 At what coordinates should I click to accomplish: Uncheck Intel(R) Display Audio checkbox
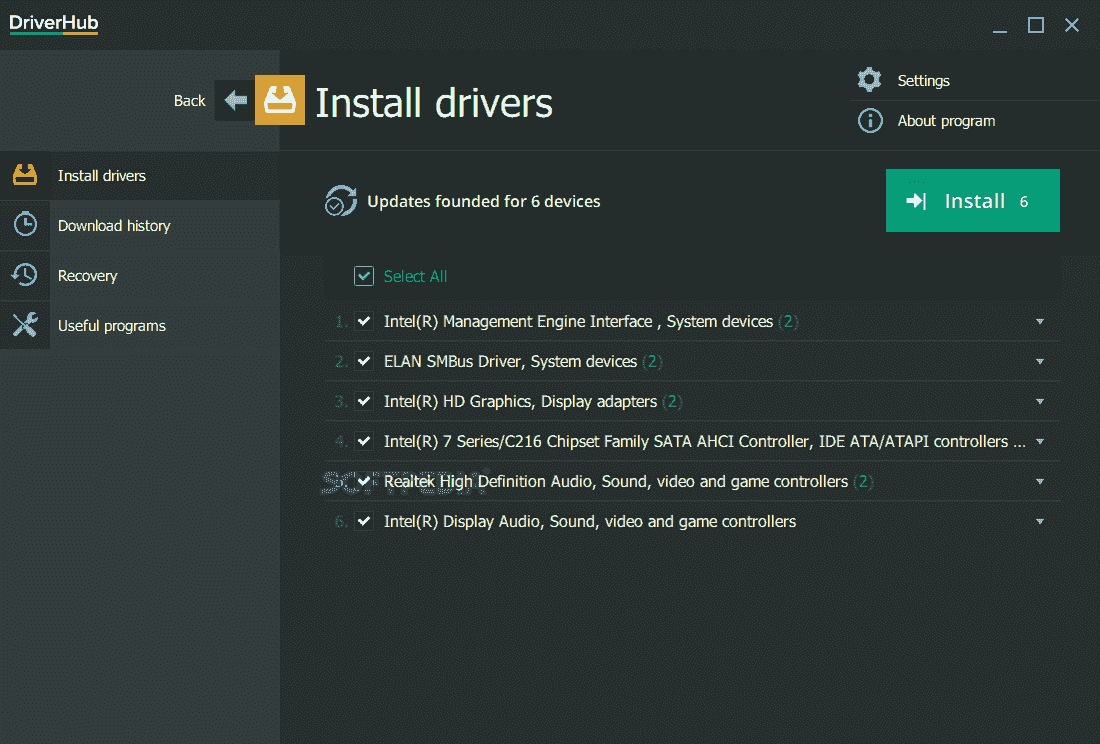[363, 521]
